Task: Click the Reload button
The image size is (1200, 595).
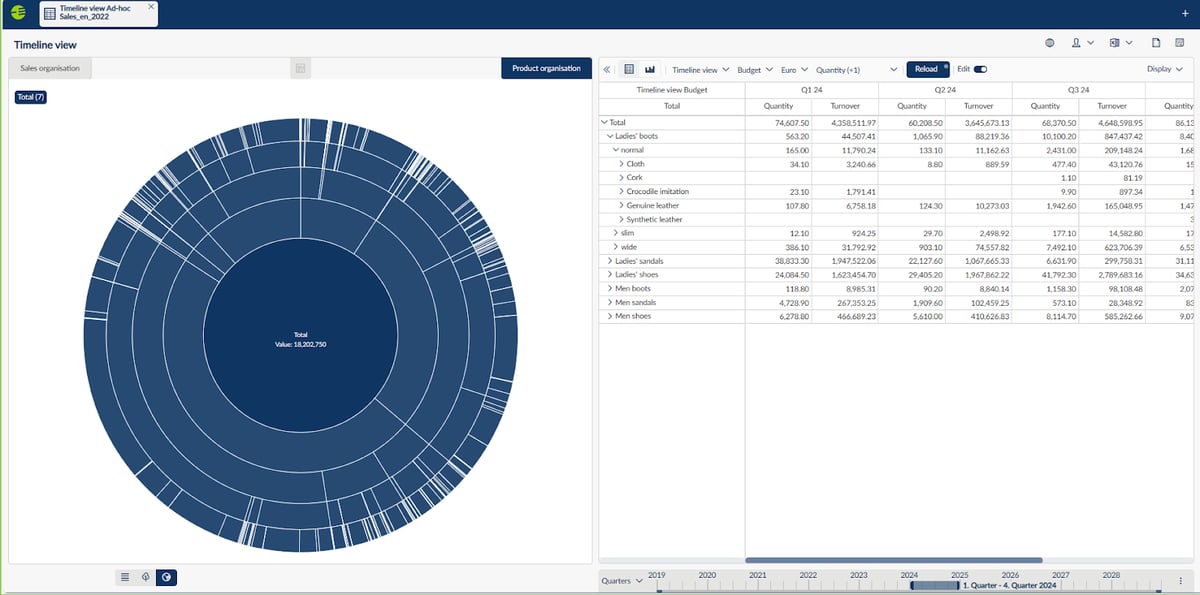Action: pyautogui.click(x=926, y=69)
